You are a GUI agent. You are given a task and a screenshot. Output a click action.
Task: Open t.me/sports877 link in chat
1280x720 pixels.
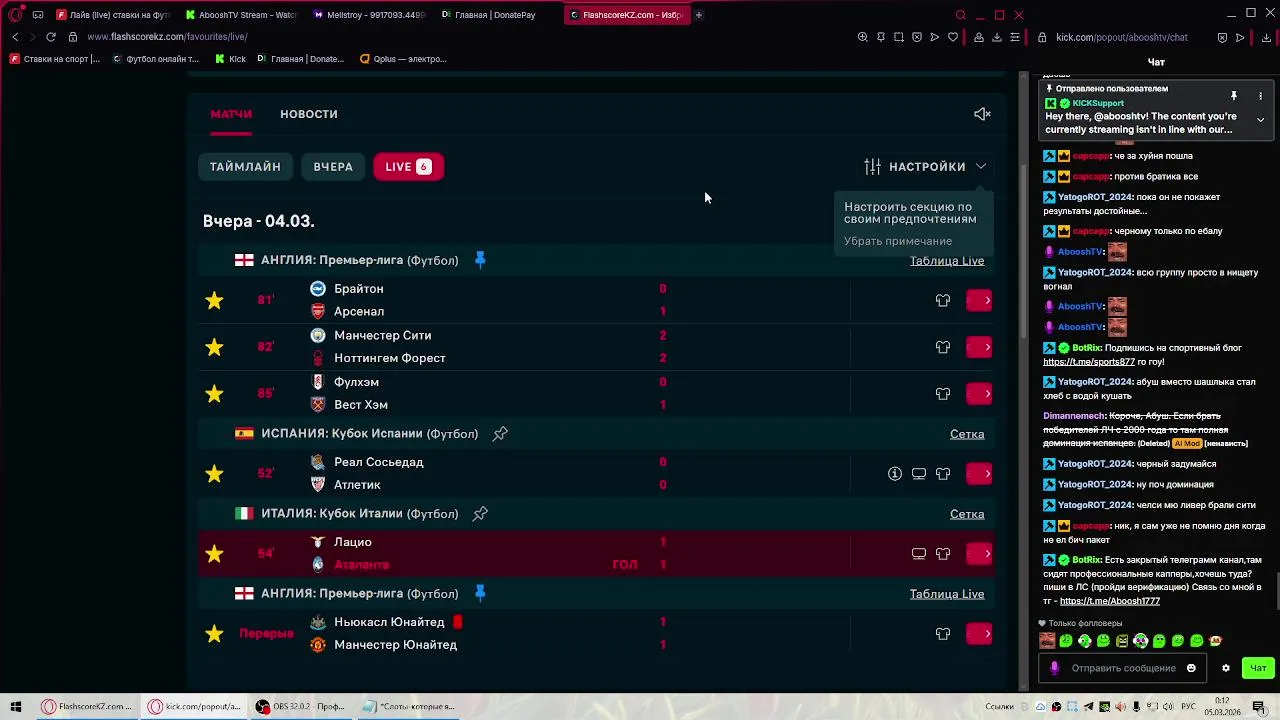click(1089, 362)
